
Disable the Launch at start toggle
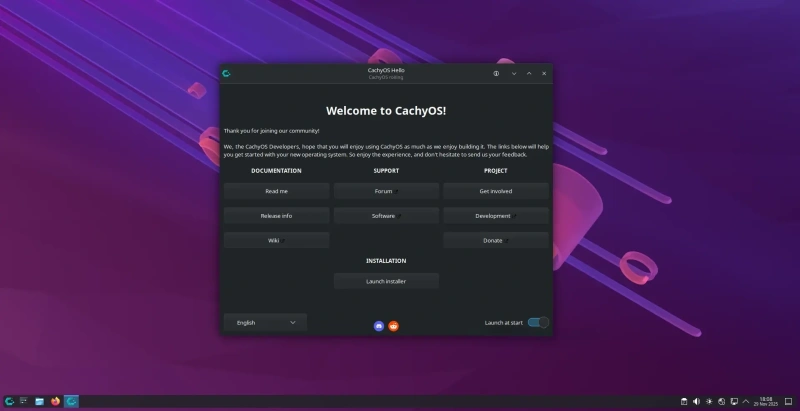point(538,322)
